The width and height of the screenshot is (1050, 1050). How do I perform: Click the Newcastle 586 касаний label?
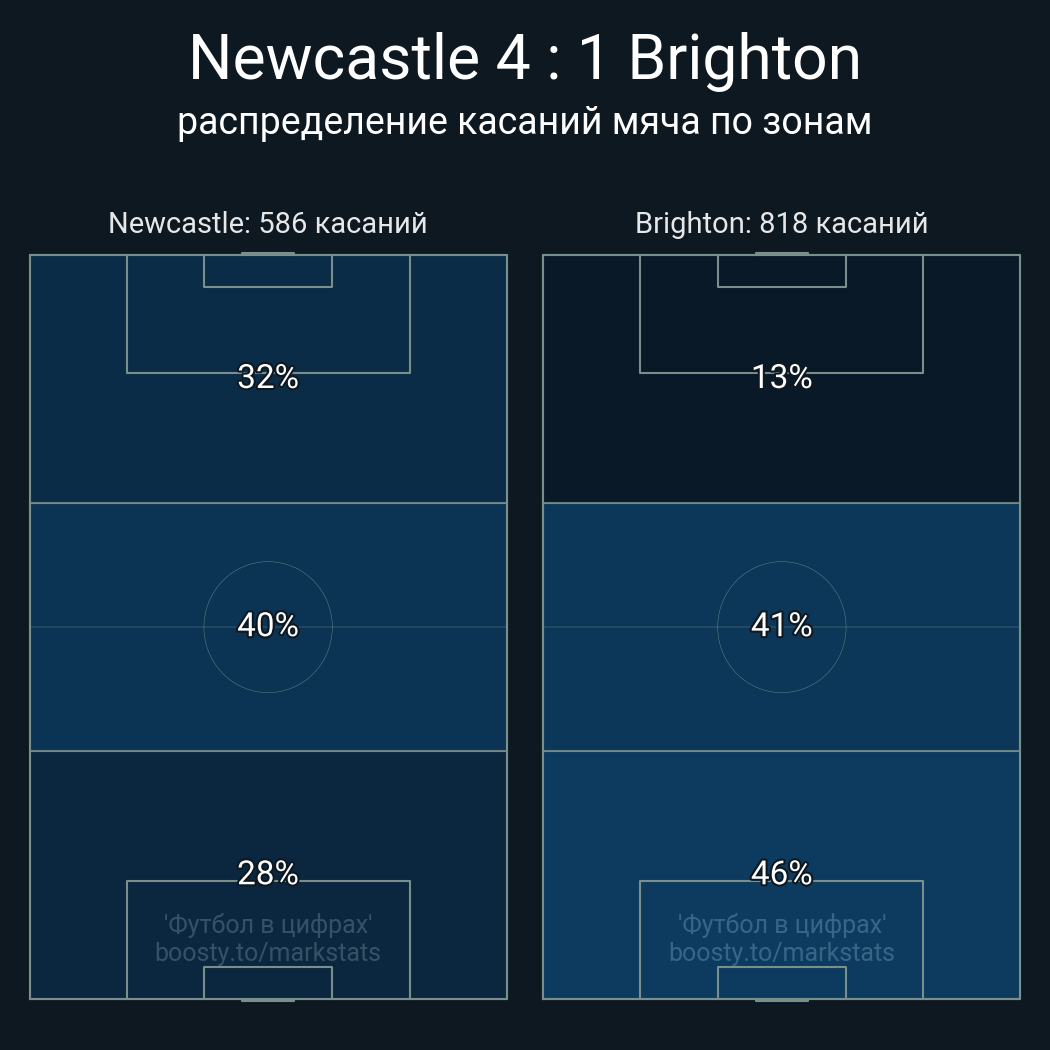point(268,222)
